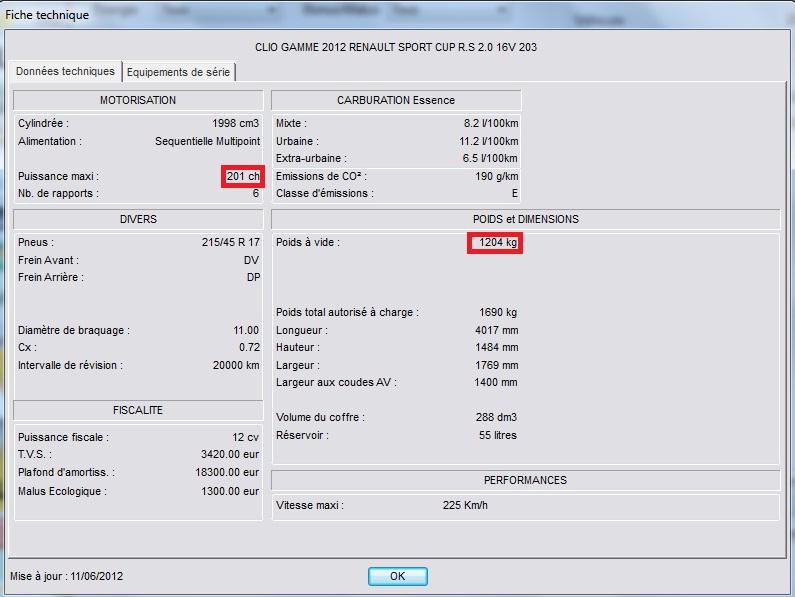795x597 pixels.
Task: Click the Pneus label
Action: [35, 242]
